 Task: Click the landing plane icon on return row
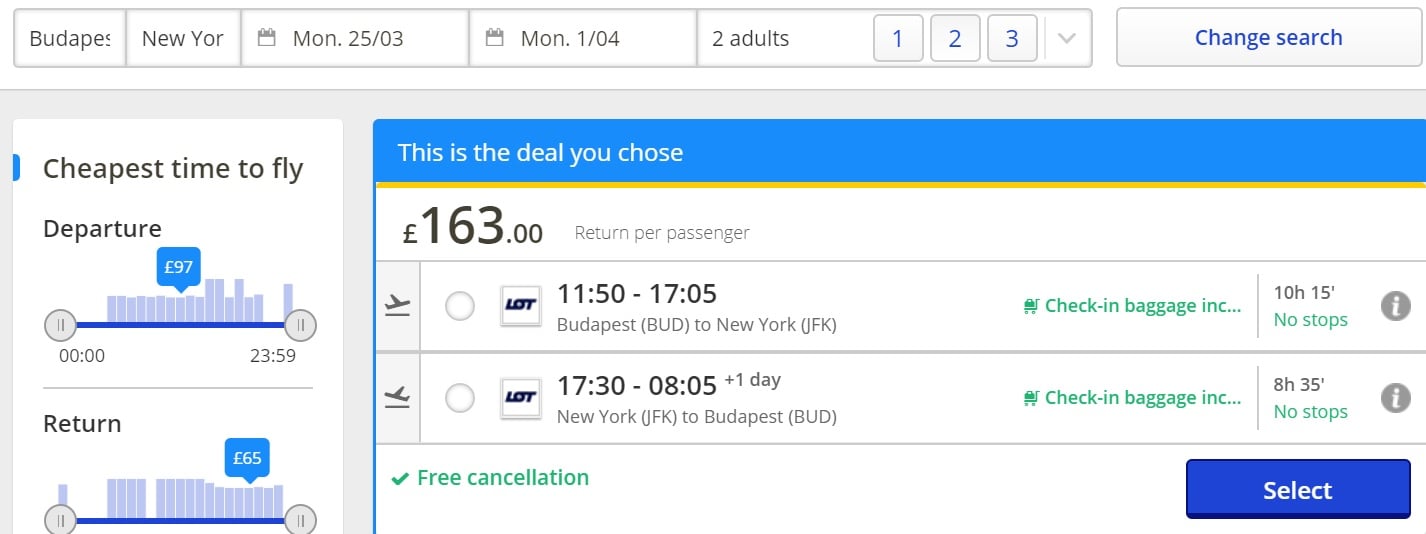tap(398, 398)
